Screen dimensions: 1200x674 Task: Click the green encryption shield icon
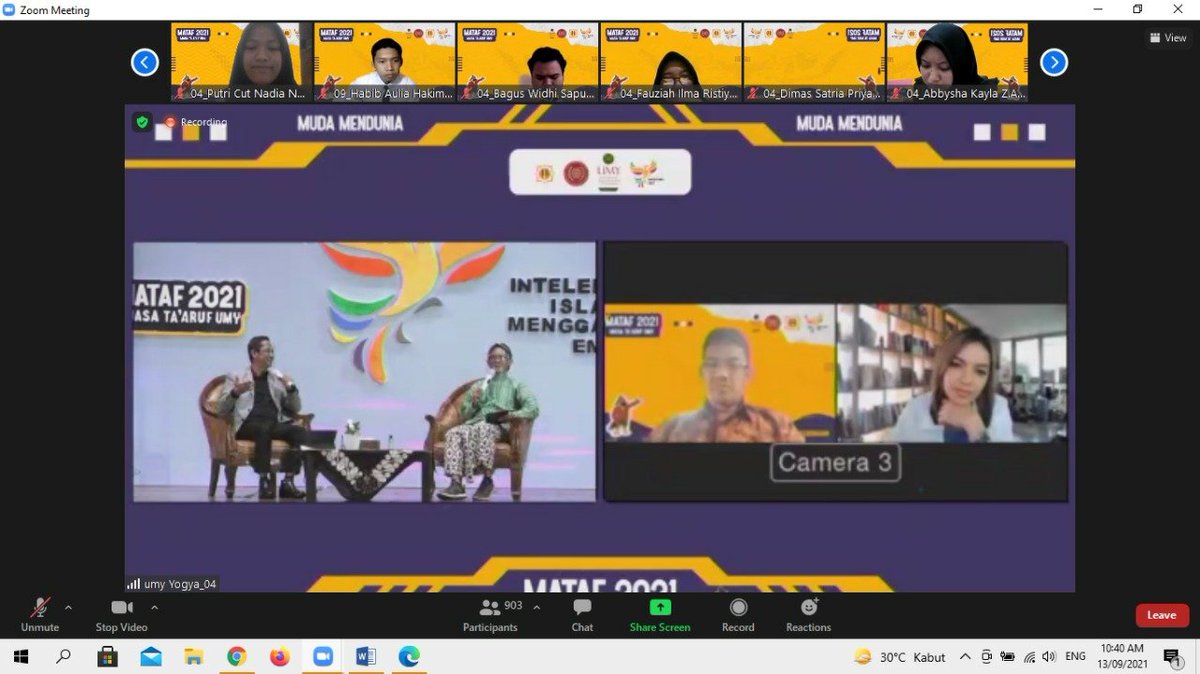142,122
